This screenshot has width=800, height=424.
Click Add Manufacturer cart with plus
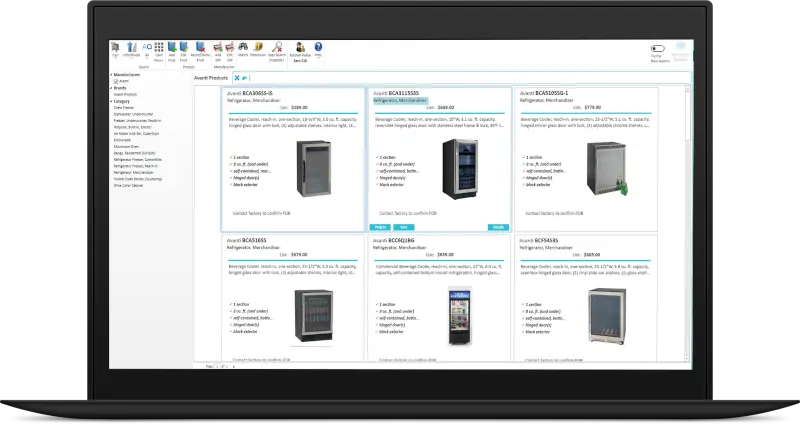point(218,47)
